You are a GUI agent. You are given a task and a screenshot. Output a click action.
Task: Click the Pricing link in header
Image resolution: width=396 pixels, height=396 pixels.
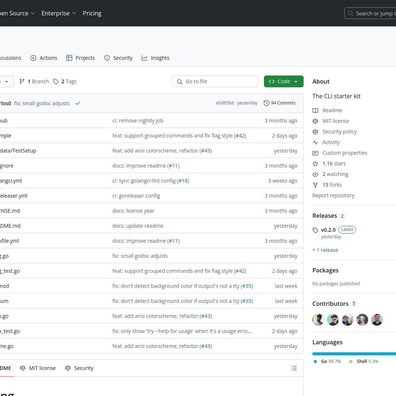[x=92, y=13]
